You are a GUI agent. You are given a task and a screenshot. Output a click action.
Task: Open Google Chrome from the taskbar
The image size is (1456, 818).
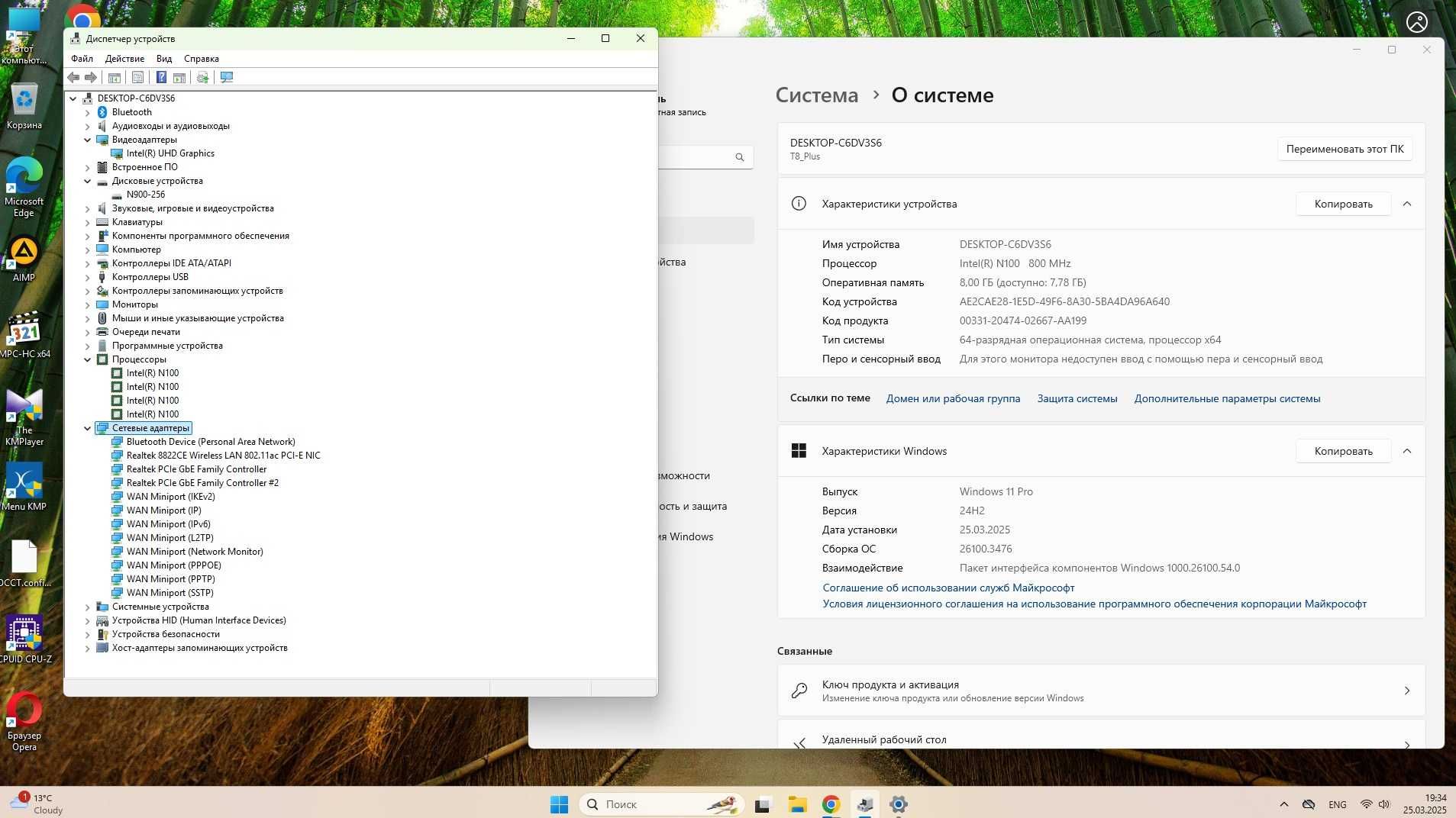point(831,804)
